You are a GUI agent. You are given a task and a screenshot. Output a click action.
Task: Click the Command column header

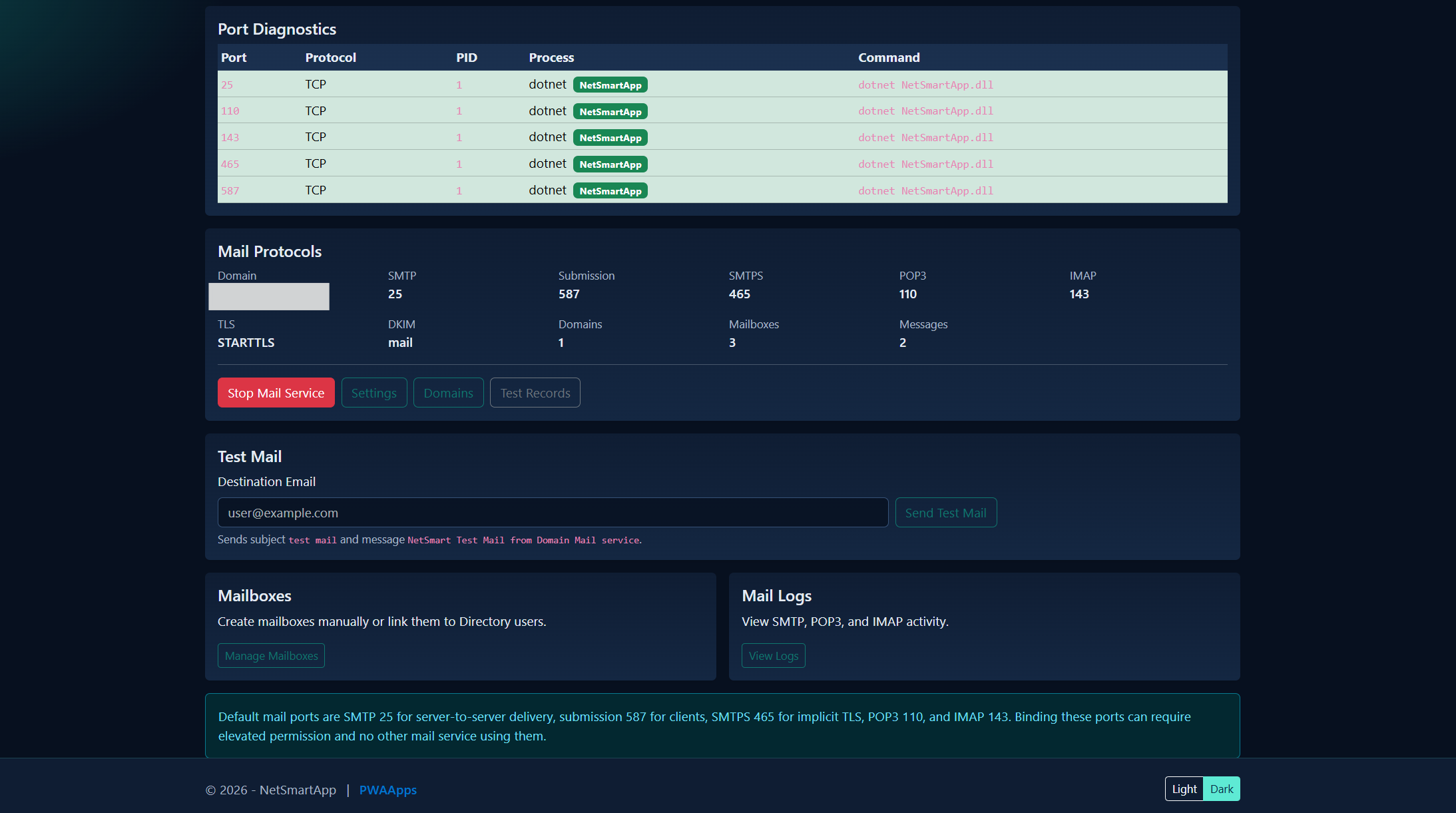(x=889, y=58)
